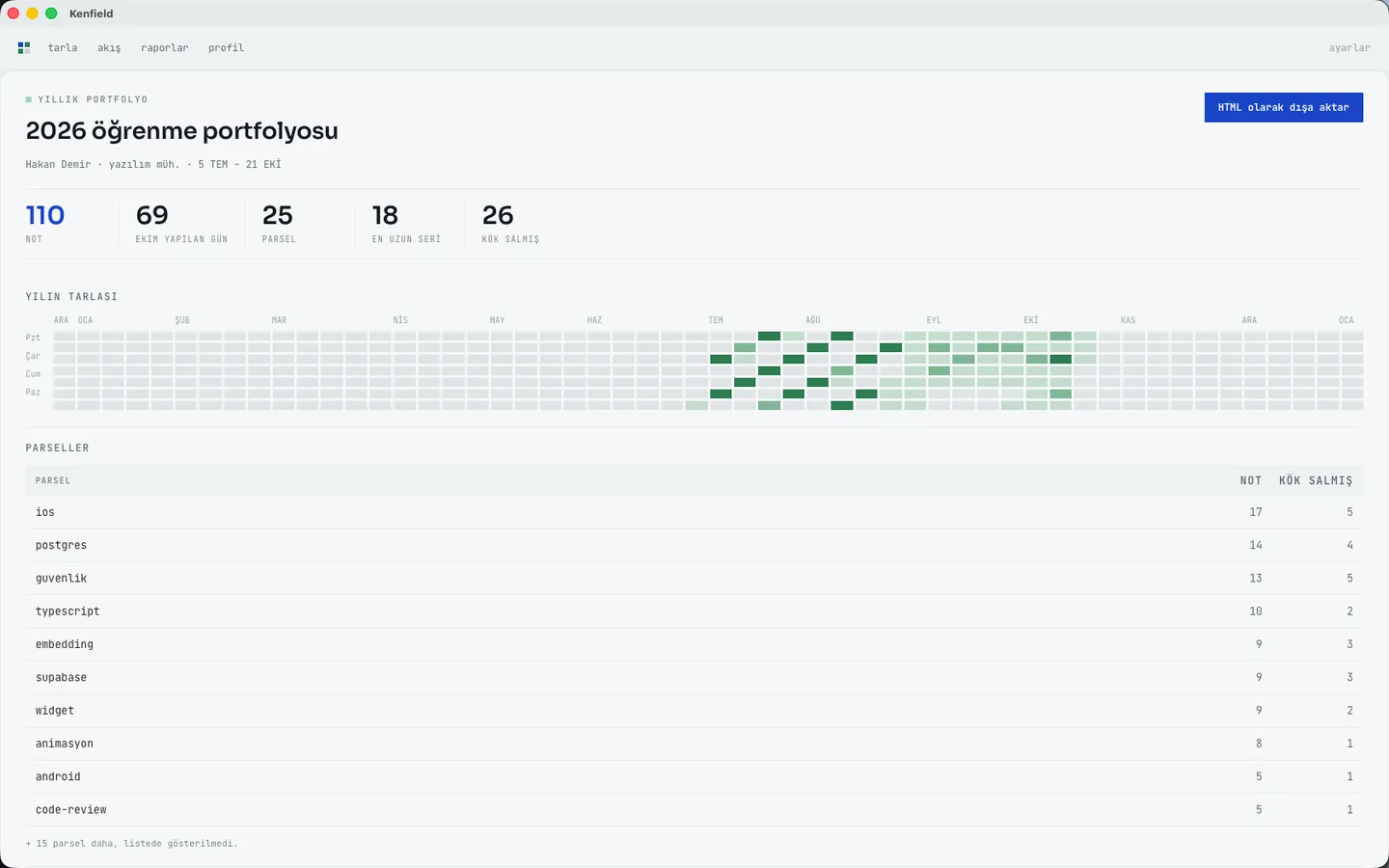Click the note count 17 for ios
The height and width of the screenshot is (868, 1389).
pyautogui.click(x=1256, y=512)
